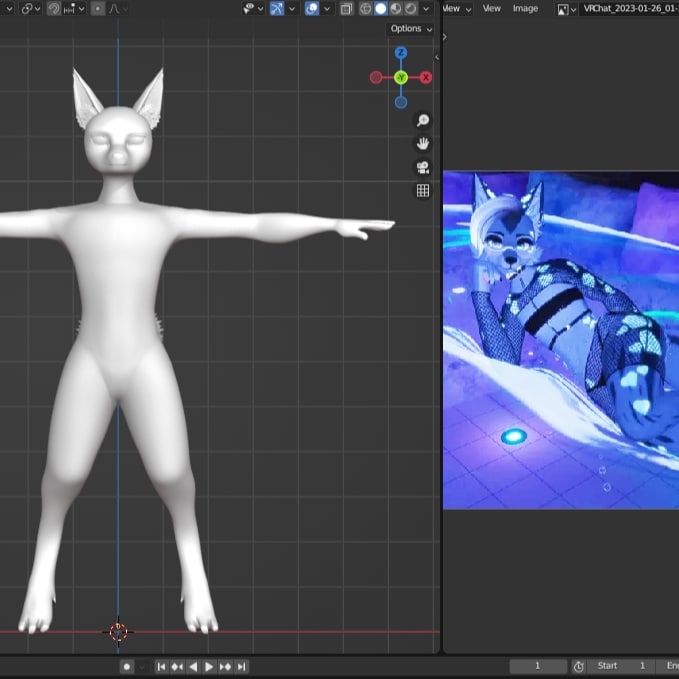This screenshot has height=679, width=679.
Task: Open the View menu in image editor
Action: (x=491, y=9)
